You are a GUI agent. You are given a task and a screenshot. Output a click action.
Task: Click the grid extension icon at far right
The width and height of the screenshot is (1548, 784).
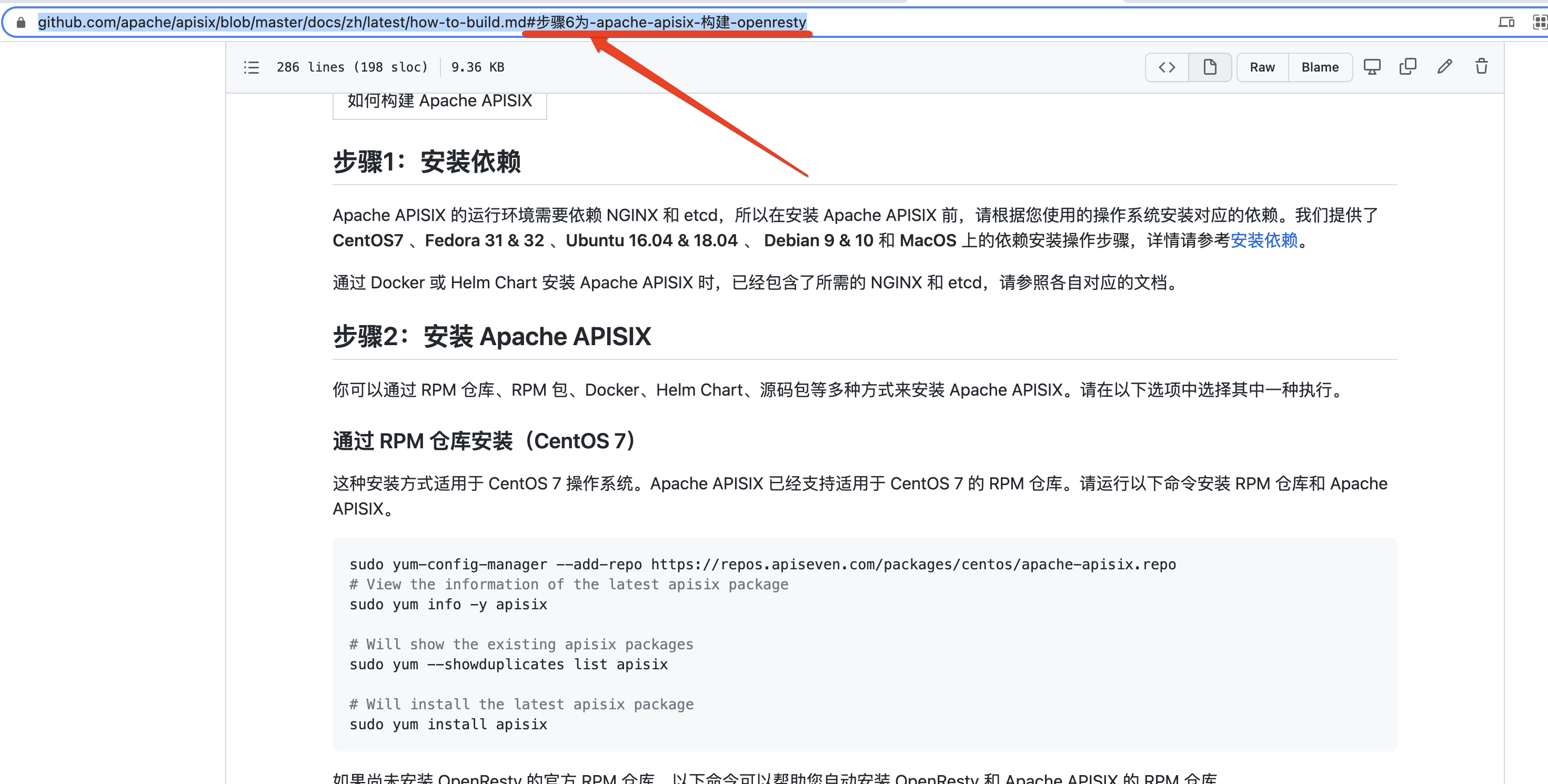pyautogui.click(x=1540, y=23)
